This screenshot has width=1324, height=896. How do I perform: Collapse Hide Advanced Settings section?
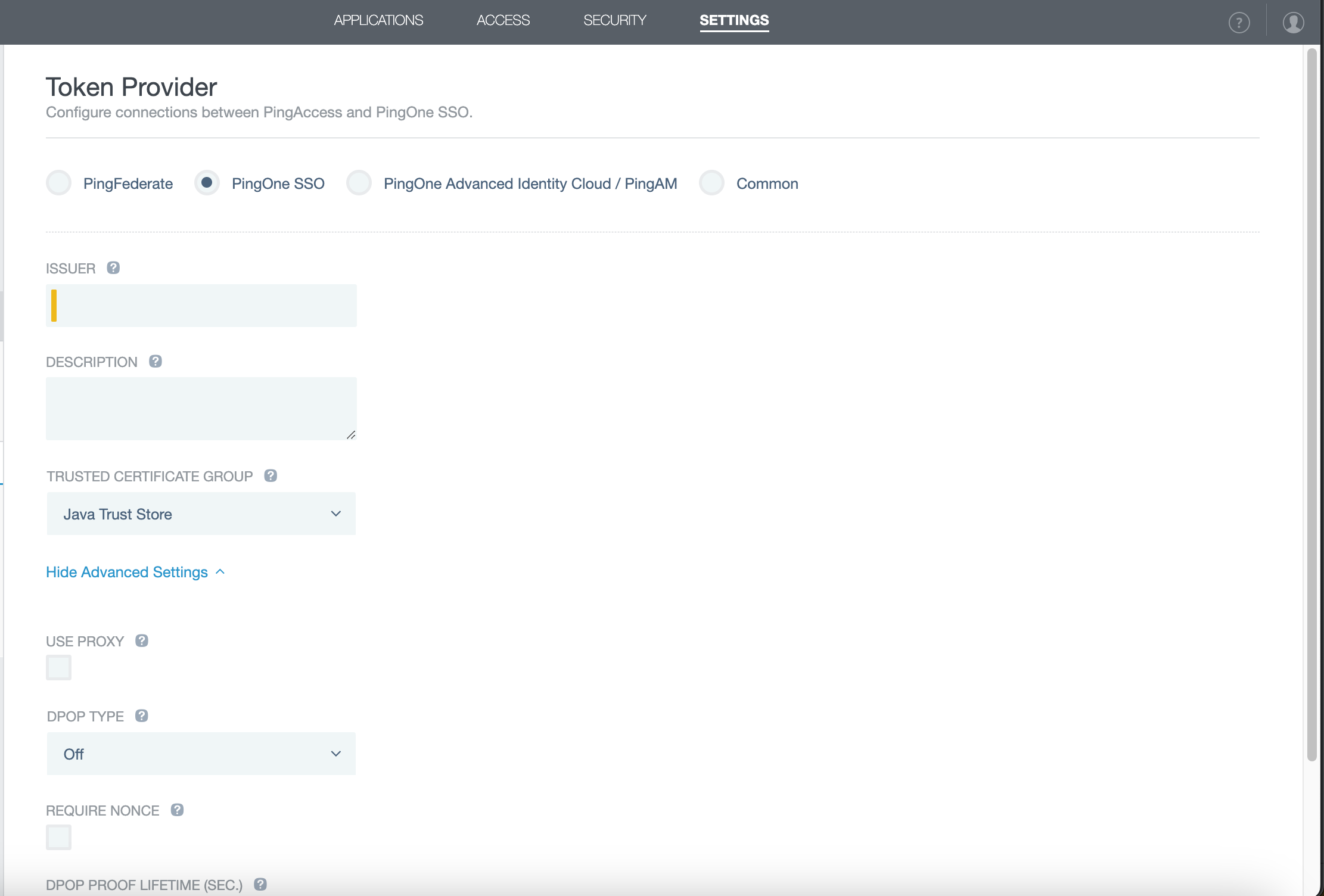[x=135, y=572]
